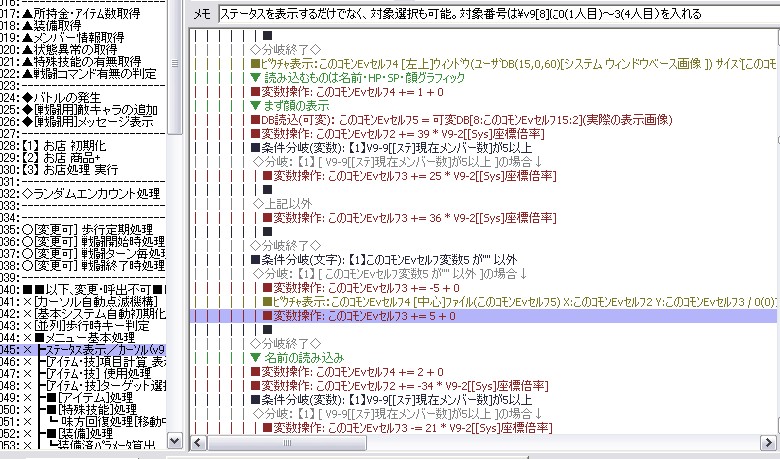The width and height of the screenshot is (780, 459).
Task: Select list row 042 基本システム自動初期化
Action: pyautogui.click(x=83, y=313)
